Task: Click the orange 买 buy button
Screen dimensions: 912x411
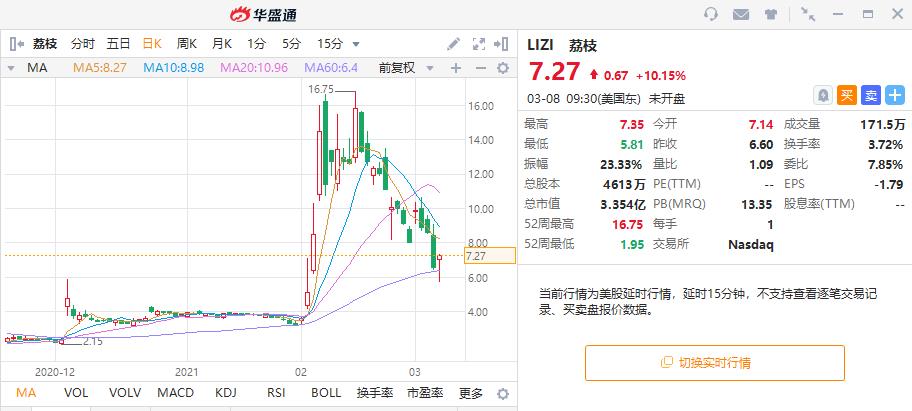Action: [x=847, y=95]
